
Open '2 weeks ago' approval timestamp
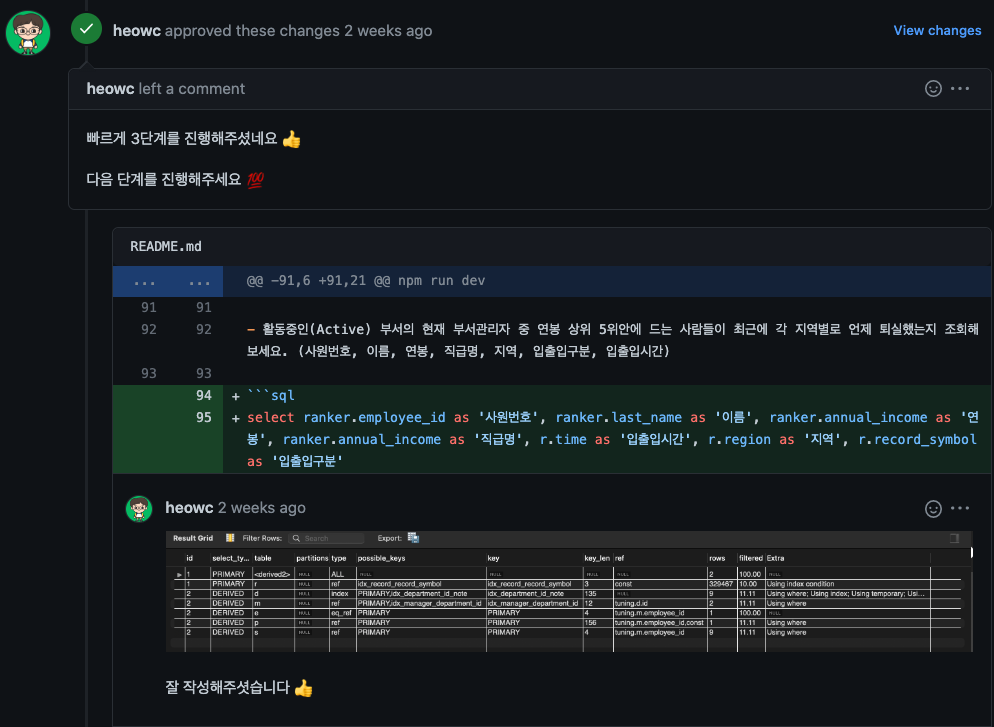coord(388,30)
